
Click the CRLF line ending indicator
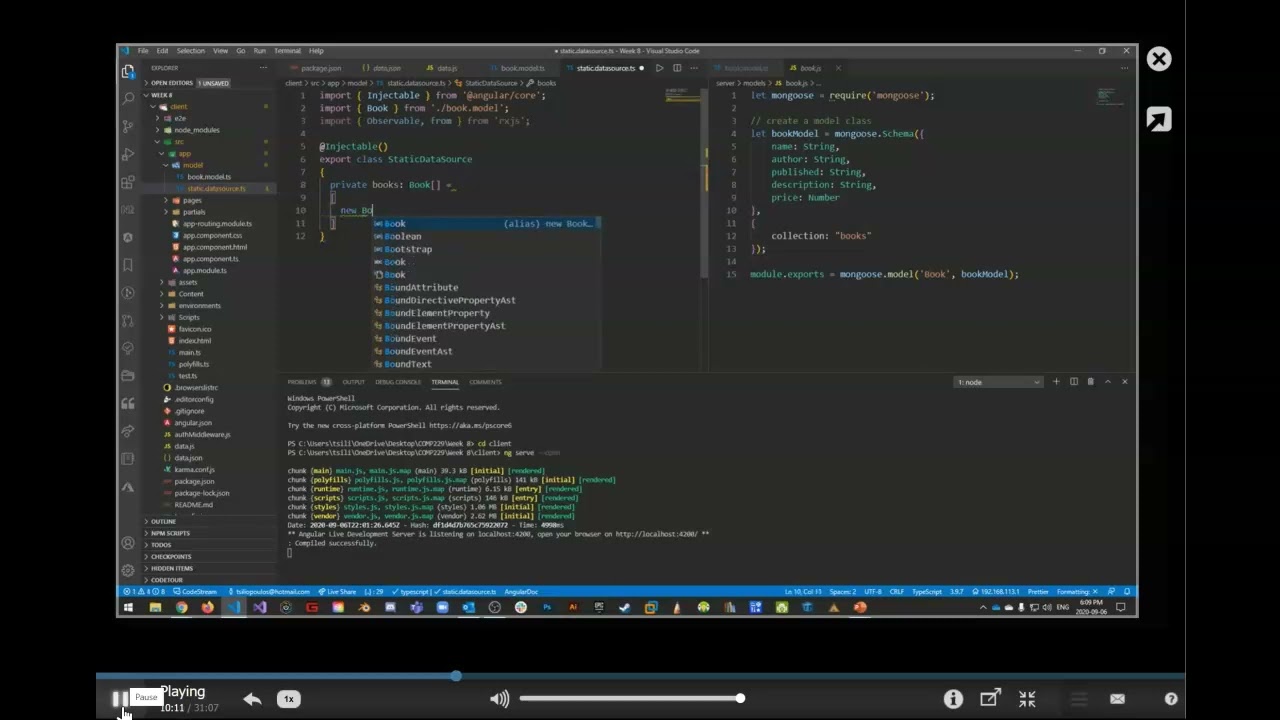click(x=897, y=592)
